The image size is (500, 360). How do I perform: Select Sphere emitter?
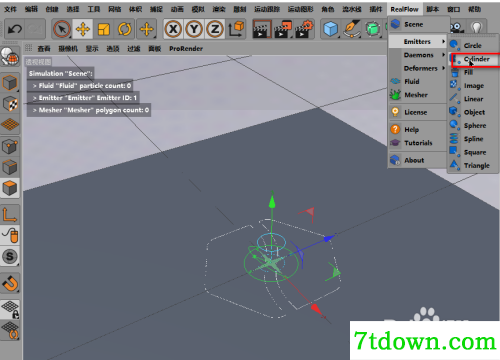[x=473, y=126]
